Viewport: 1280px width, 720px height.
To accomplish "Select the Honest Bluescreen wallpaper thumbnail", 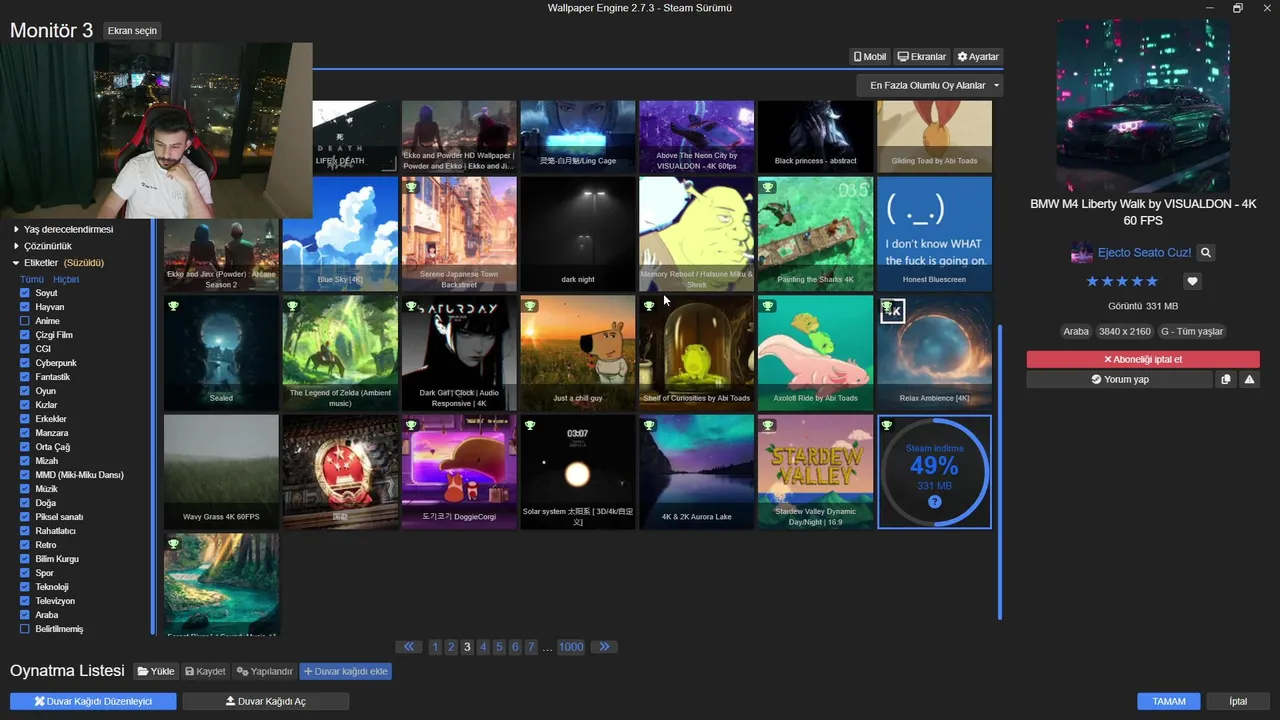I will (x=935, y=234).
